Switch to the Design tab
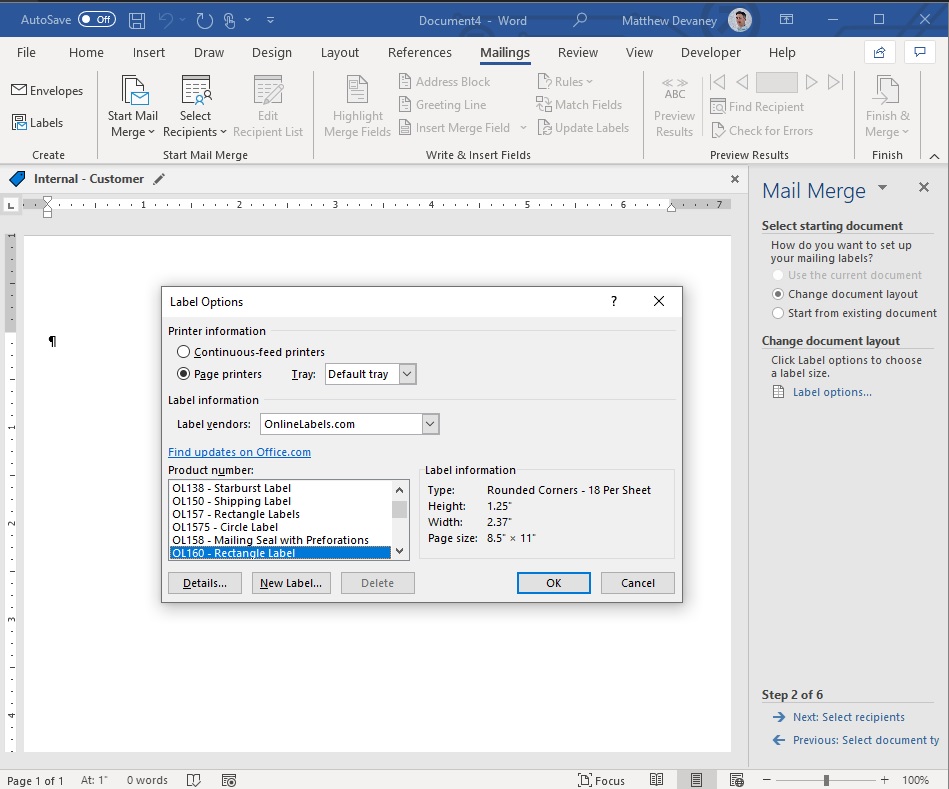 tap(272, 53)
